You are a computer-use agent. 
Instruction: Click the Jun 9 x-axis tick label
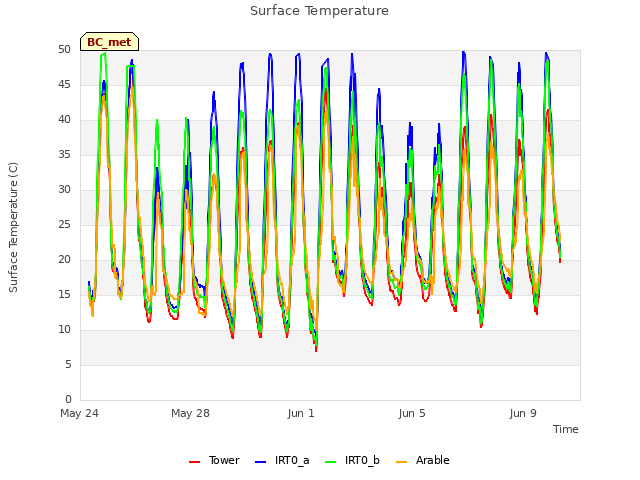(x=523, y=413)
